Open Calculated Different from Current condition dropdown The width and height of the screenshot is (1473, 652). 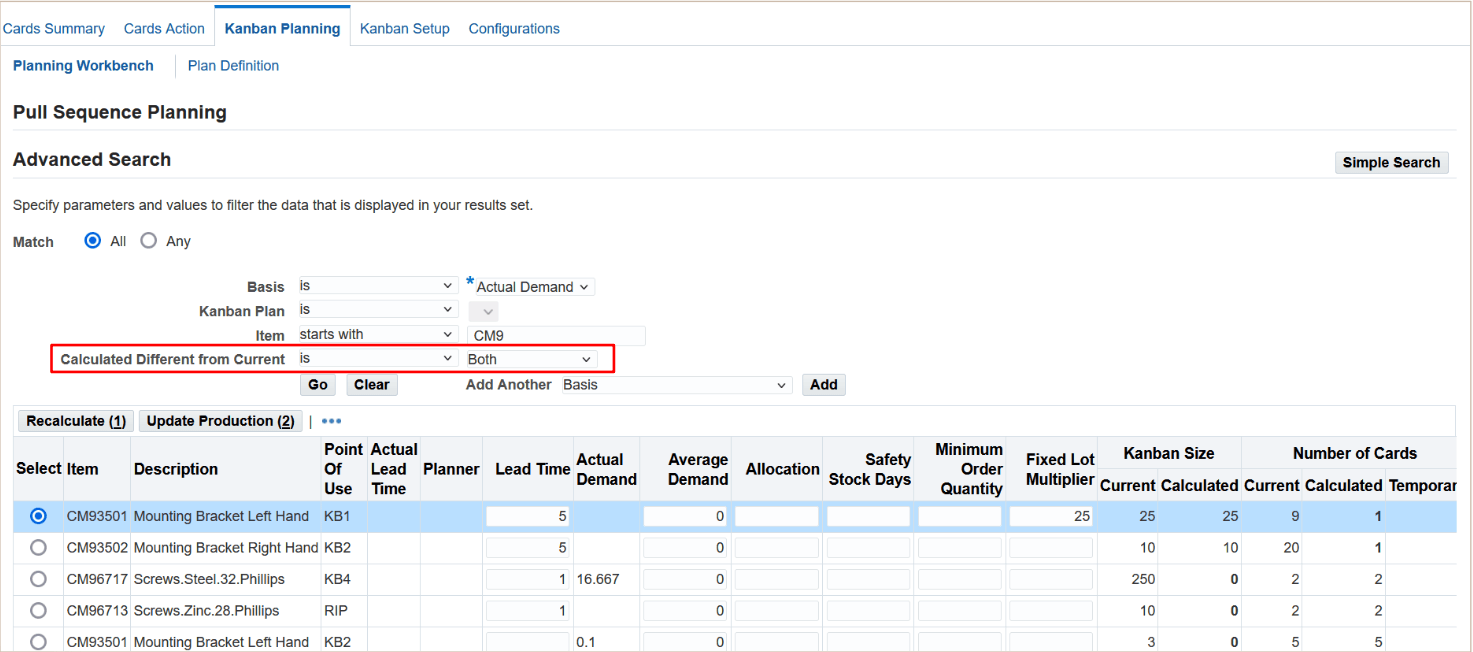pos(377,358)
